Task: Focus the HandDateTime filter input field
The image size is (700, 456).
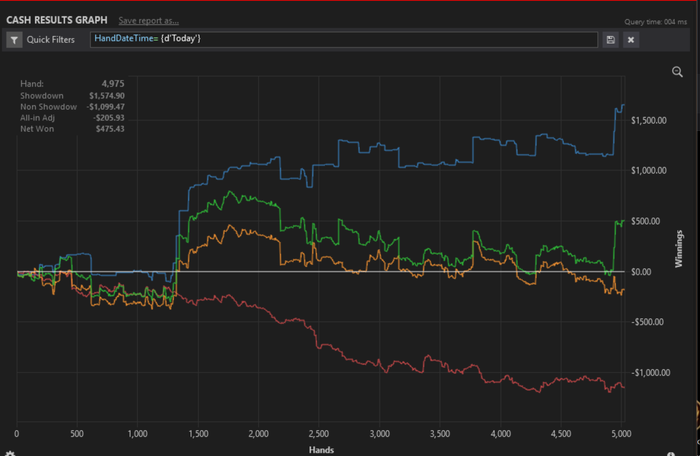Action: tap(344, 39)
